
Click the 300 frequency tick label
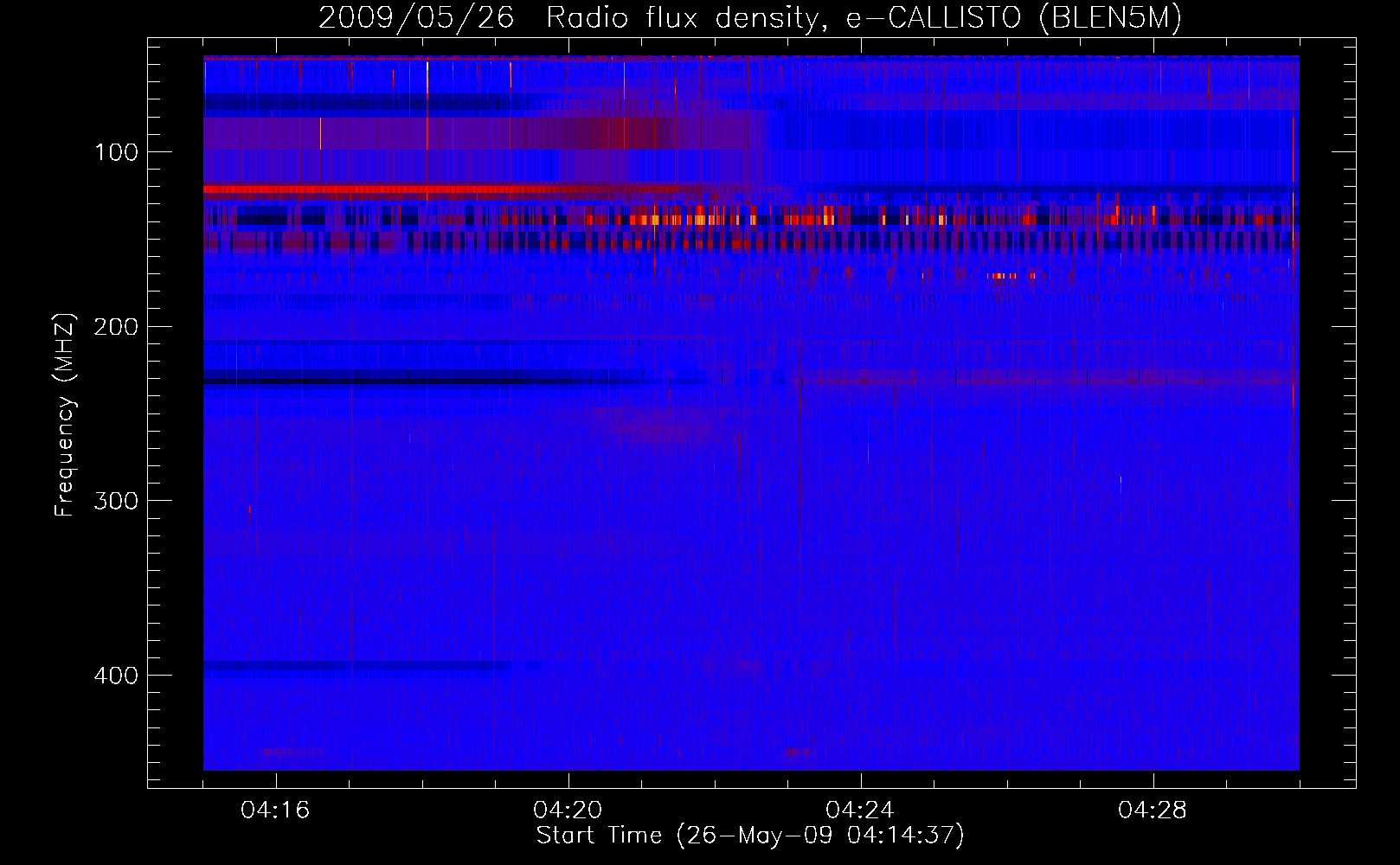(x=116, y=502)
